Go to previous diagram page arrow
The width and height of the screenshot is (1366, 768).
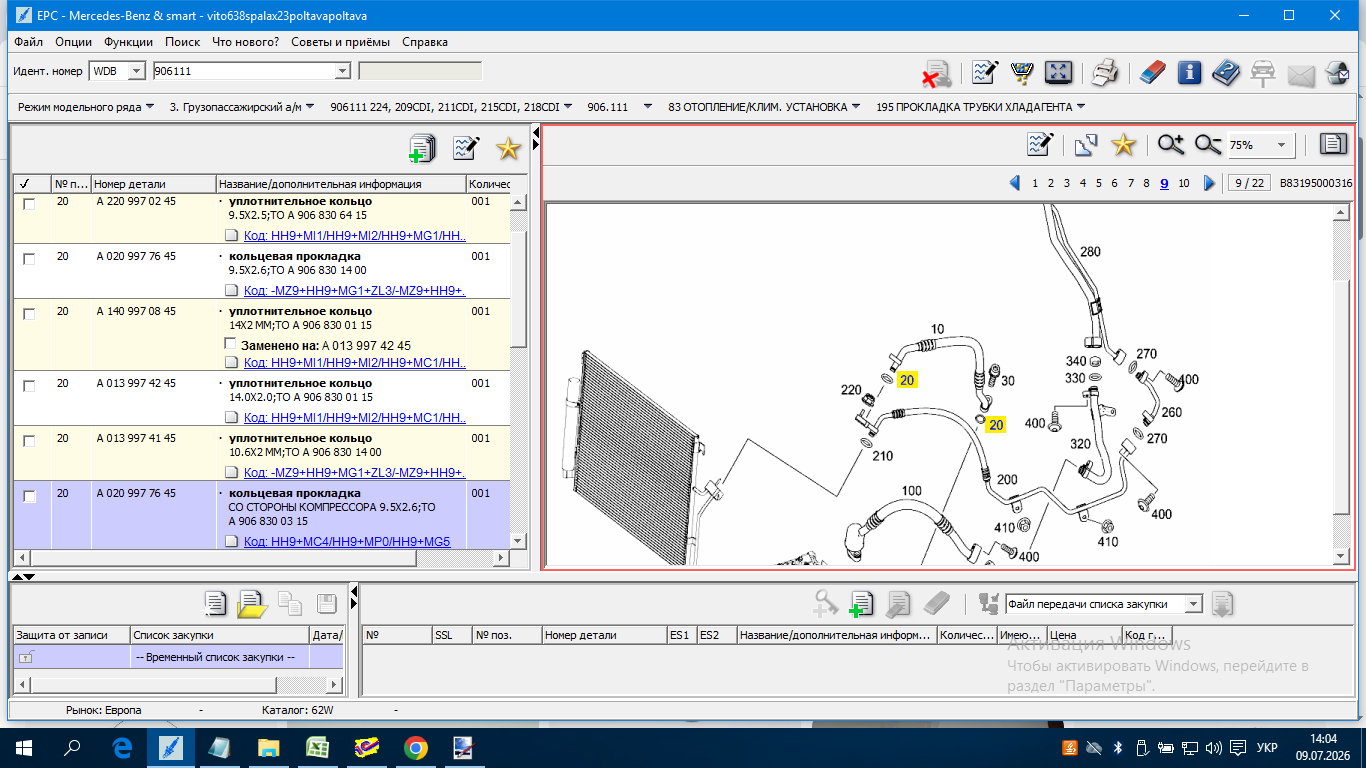(x=1014, y=183)
